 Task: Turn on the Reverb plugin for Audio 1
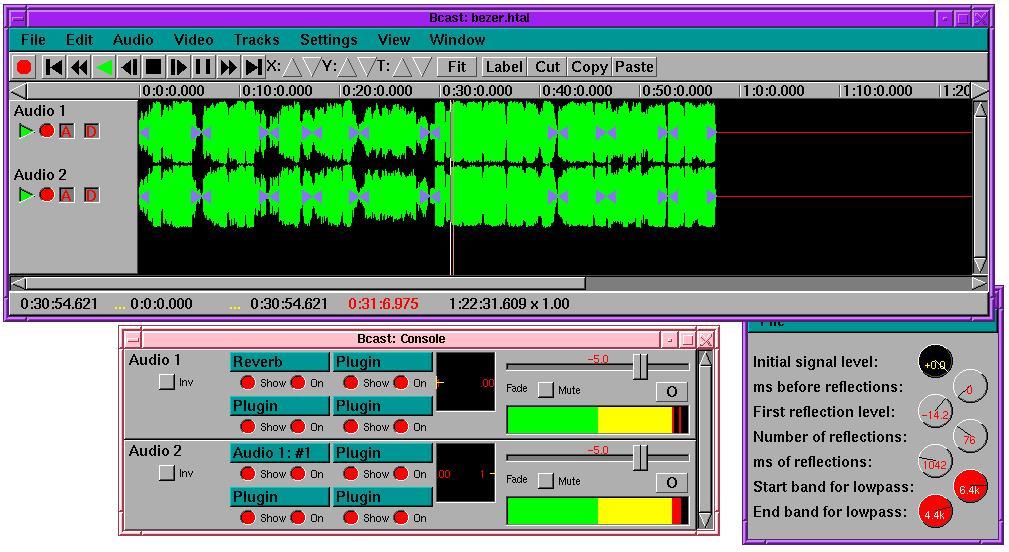[297, 382]
